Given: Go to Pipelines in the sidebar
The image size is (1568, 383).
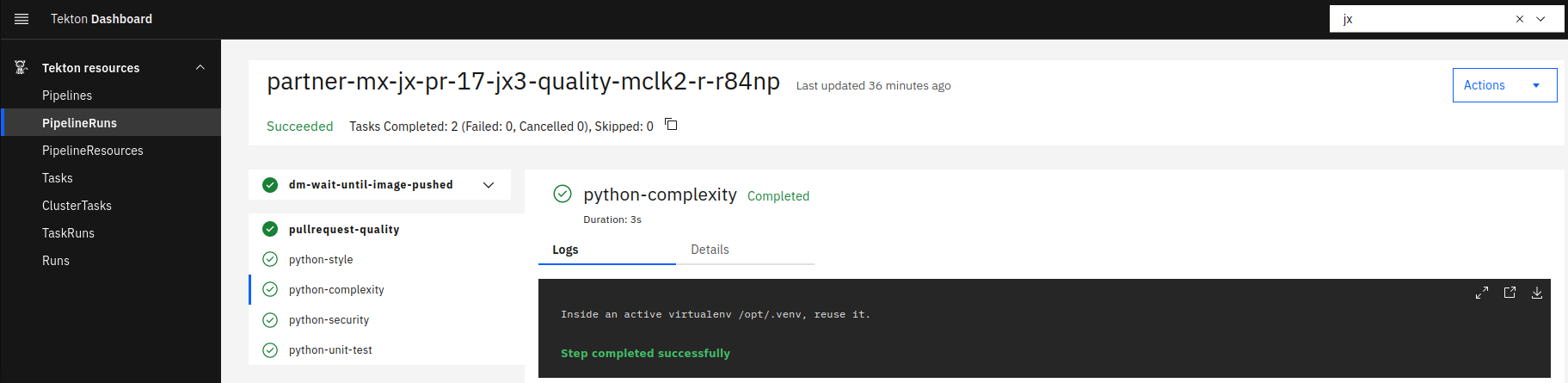Looking at the screenshot, I should coord(67,96).
